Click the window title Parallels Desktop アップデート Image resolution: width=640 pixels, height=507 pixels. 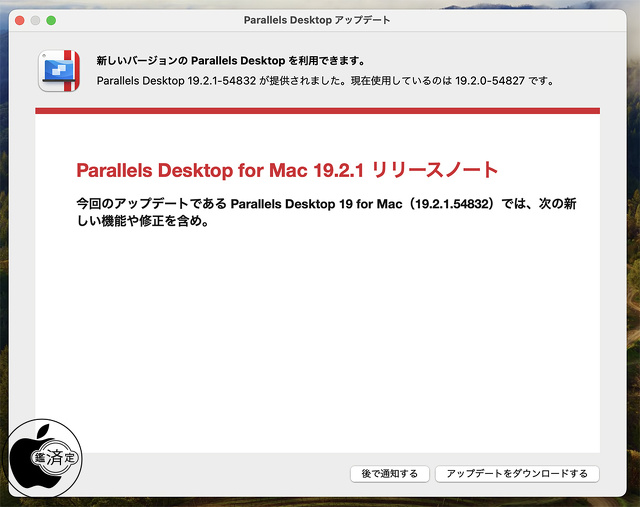[x=317, y=20]
